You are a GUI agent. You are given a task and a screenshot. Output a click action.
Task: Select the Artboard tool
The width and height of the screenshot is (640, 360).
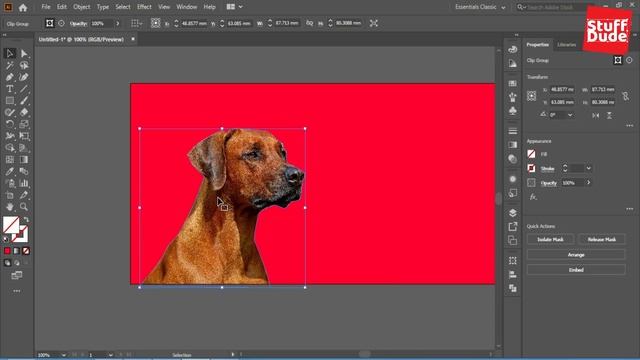click(x=10, y=195)
